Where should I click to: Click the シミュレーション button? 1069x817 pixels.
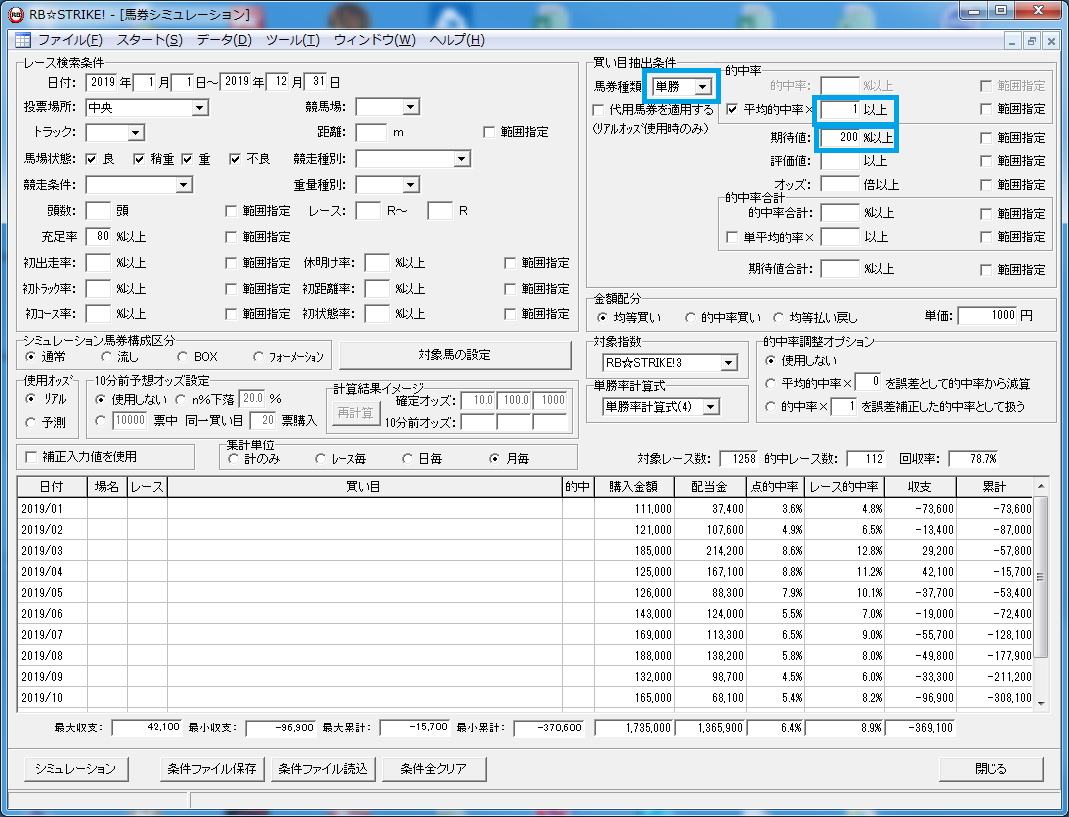tap(76, 769)
